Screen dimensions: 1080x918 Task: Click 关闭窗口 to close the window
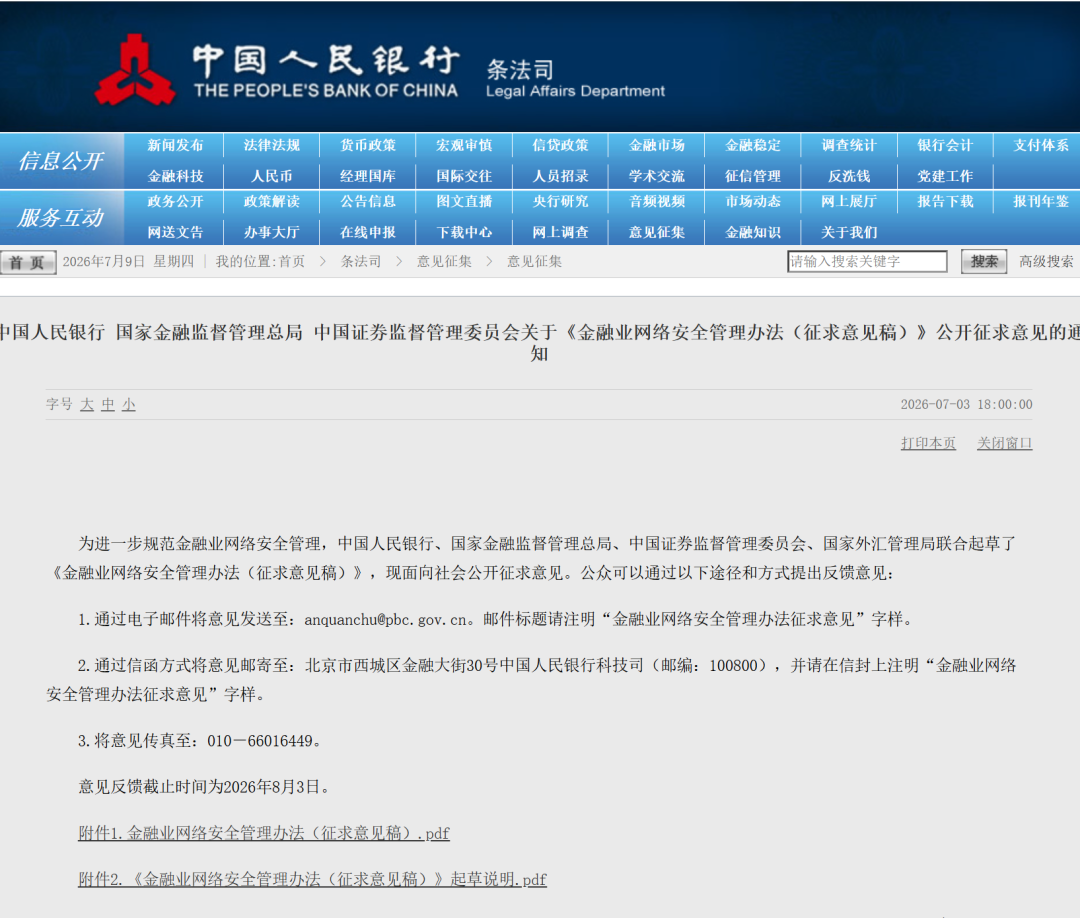point(1004,443)
